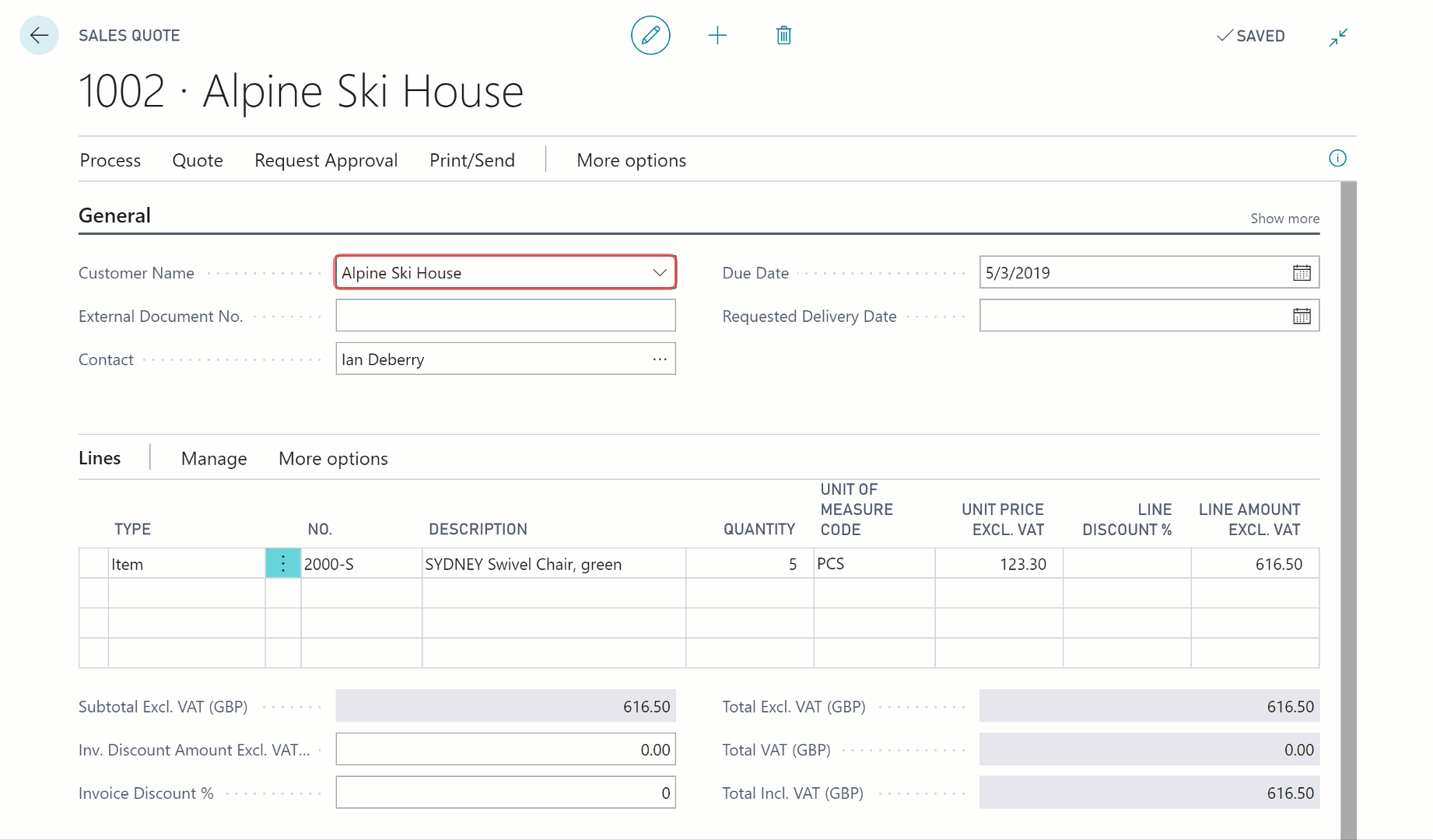
Task: Click Inv. Discount Amount Excl. VAT field
Action: click(x=506, y=750)
